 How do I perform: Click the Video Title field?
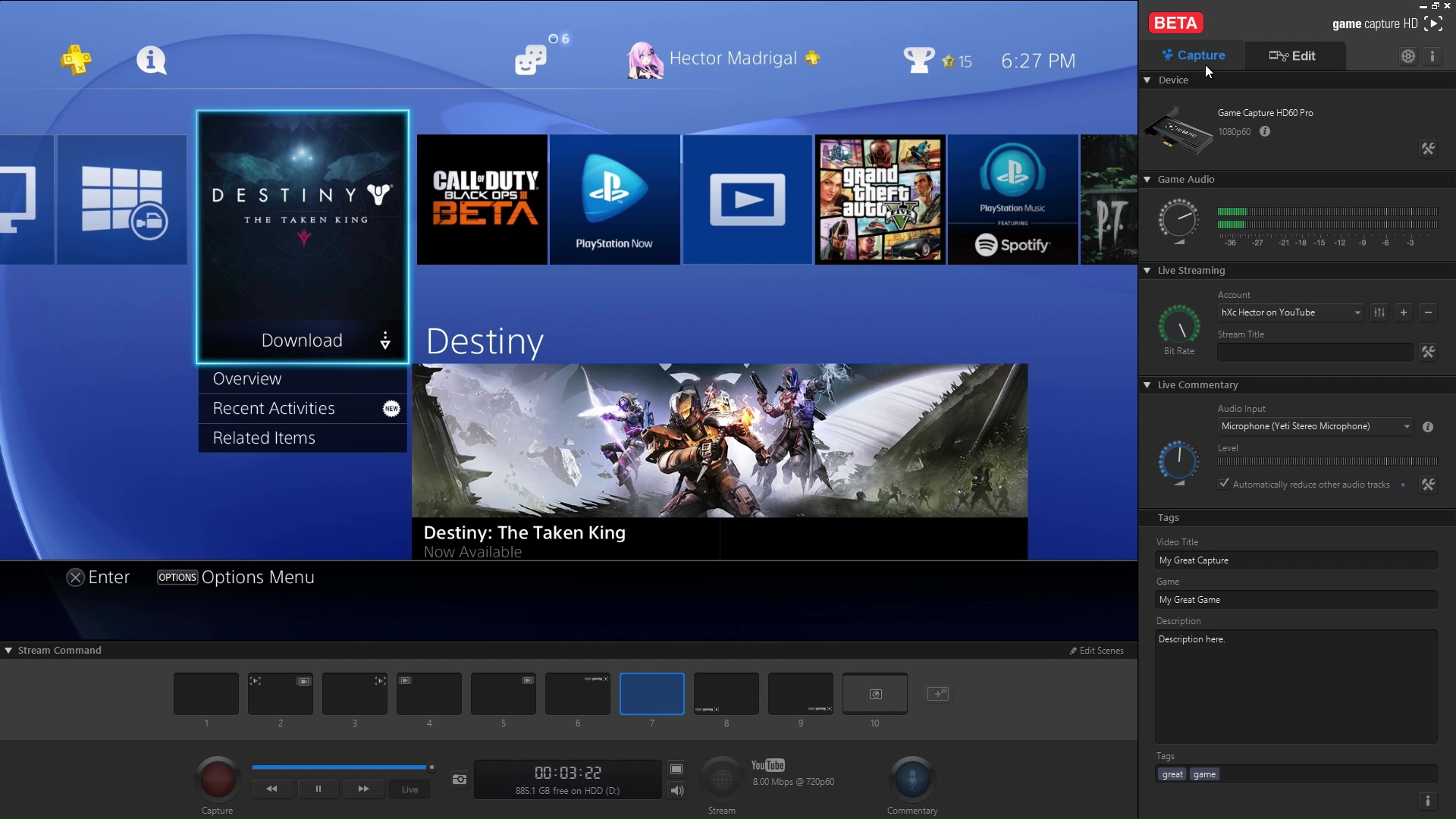tap(1296, 560)
